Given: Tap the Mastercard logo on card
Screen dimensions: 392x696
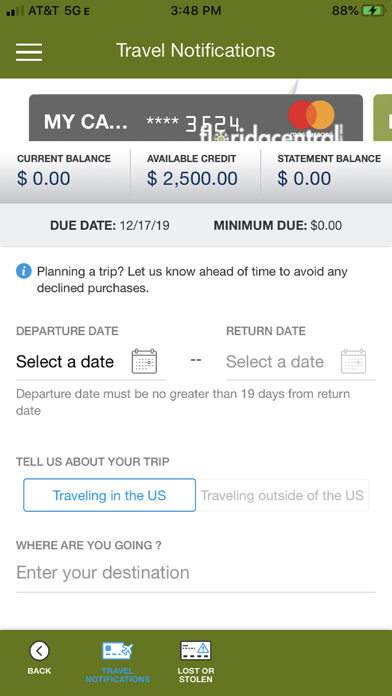Looking at the screenshot, I should [x=311, y=115].
